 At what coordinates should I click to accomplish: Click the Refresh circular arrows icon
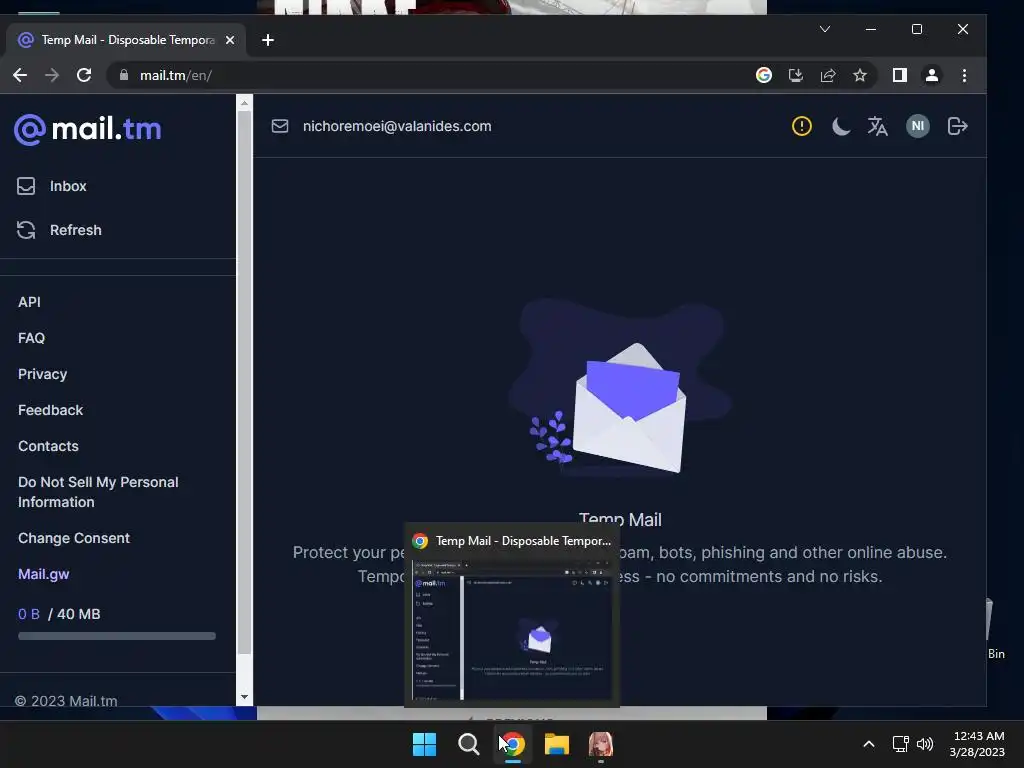[x=26, y=230]
